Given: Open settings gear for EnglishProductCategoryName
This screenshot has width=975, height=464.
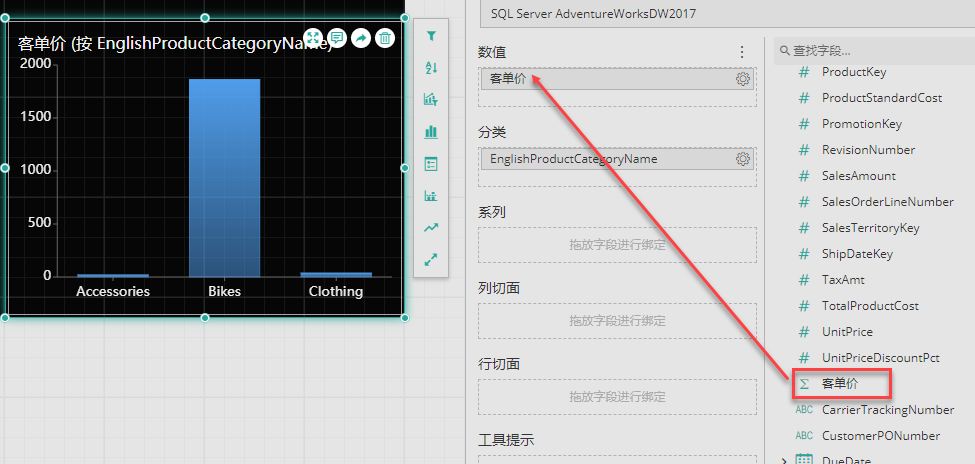Looking at the screenshot, I should pos(742,159).
